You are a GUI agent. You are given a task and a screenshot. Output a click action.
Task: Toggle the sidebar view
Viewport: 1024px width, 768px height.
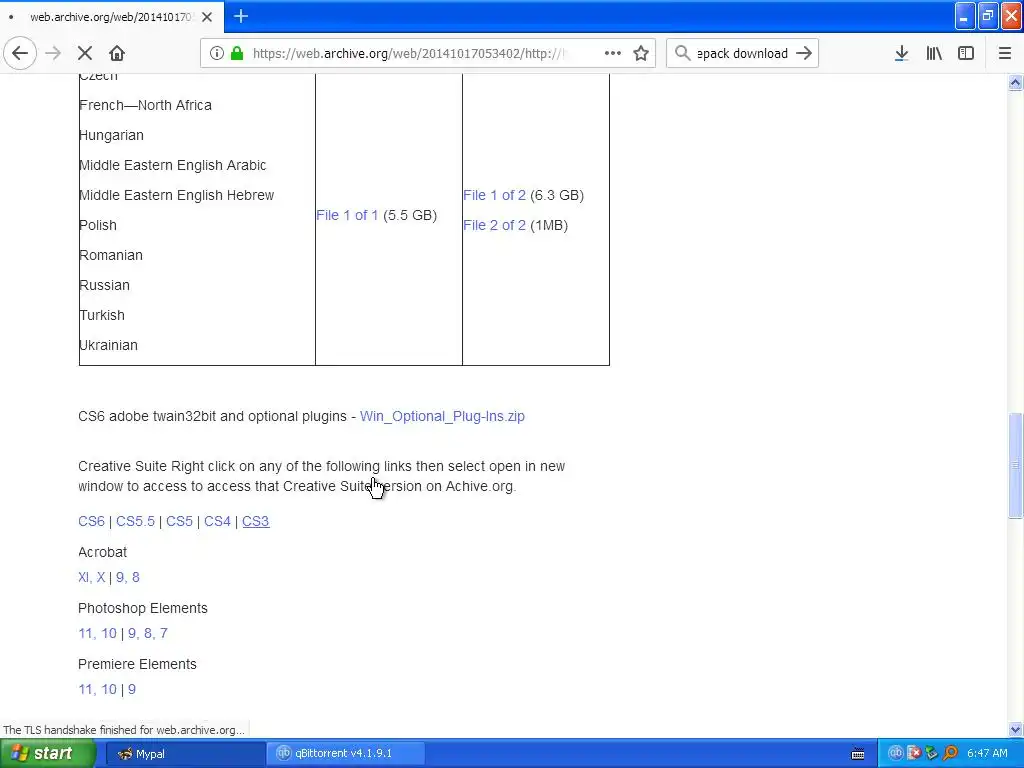pos(966,54)
